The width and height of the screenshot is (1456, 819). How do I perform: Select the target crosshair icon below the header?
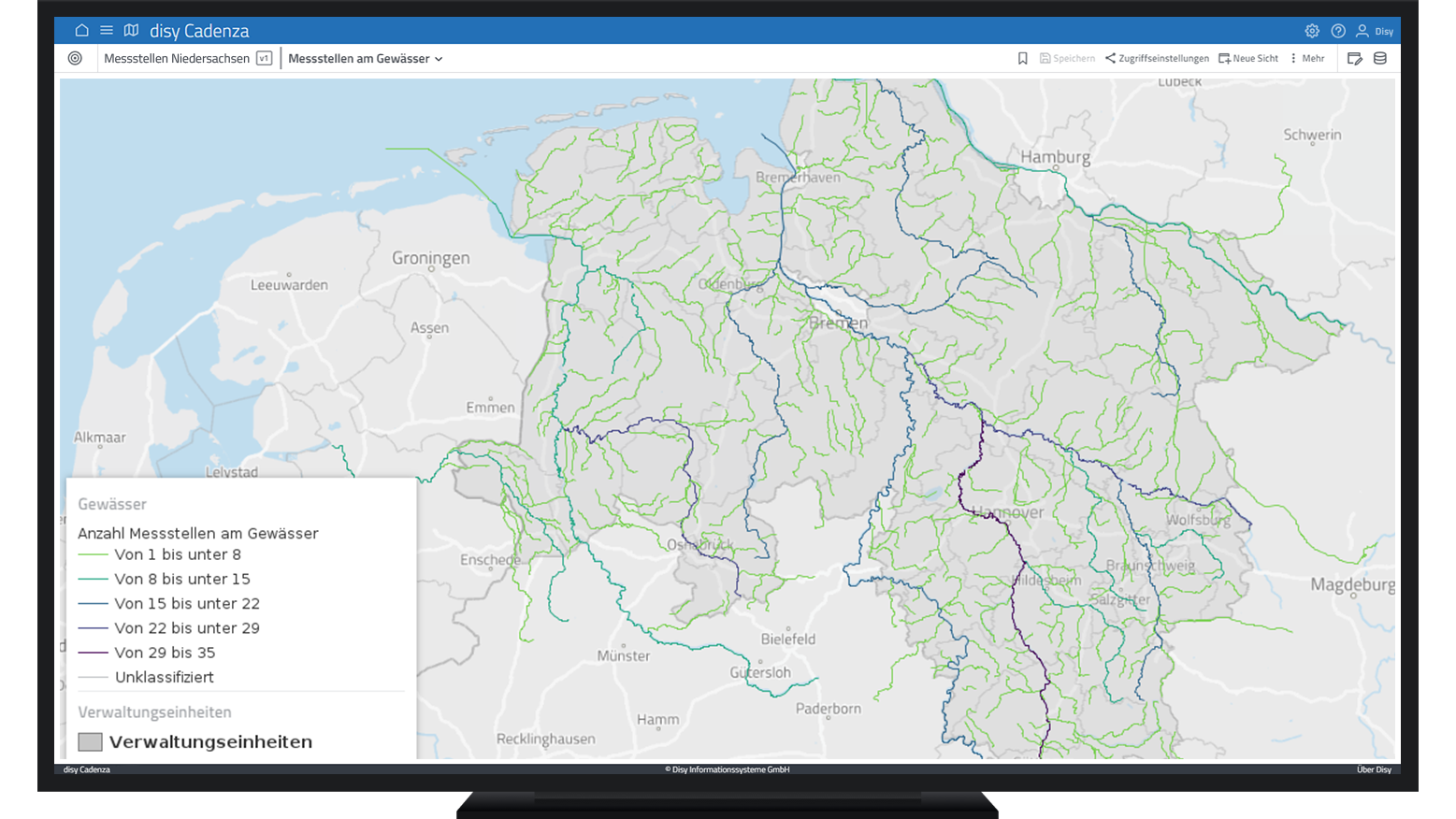[75, 57]
